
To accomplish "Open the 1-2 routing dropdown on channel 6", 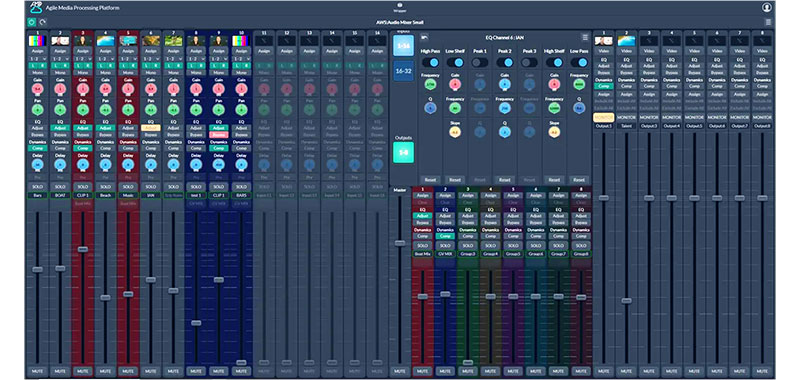I will 150,59.
